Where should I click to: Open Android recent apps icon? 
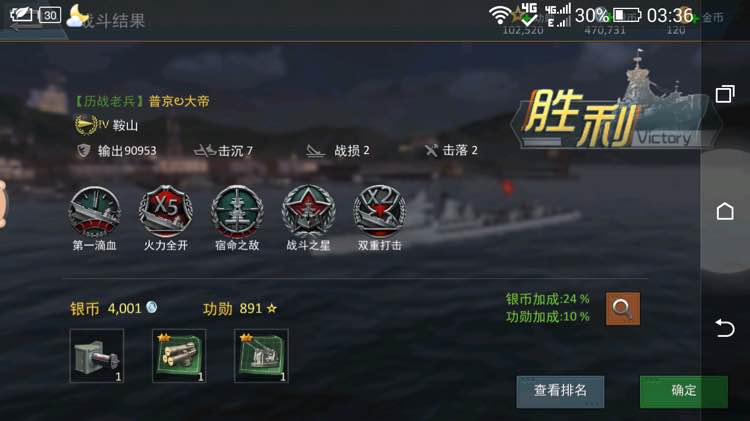725,94
